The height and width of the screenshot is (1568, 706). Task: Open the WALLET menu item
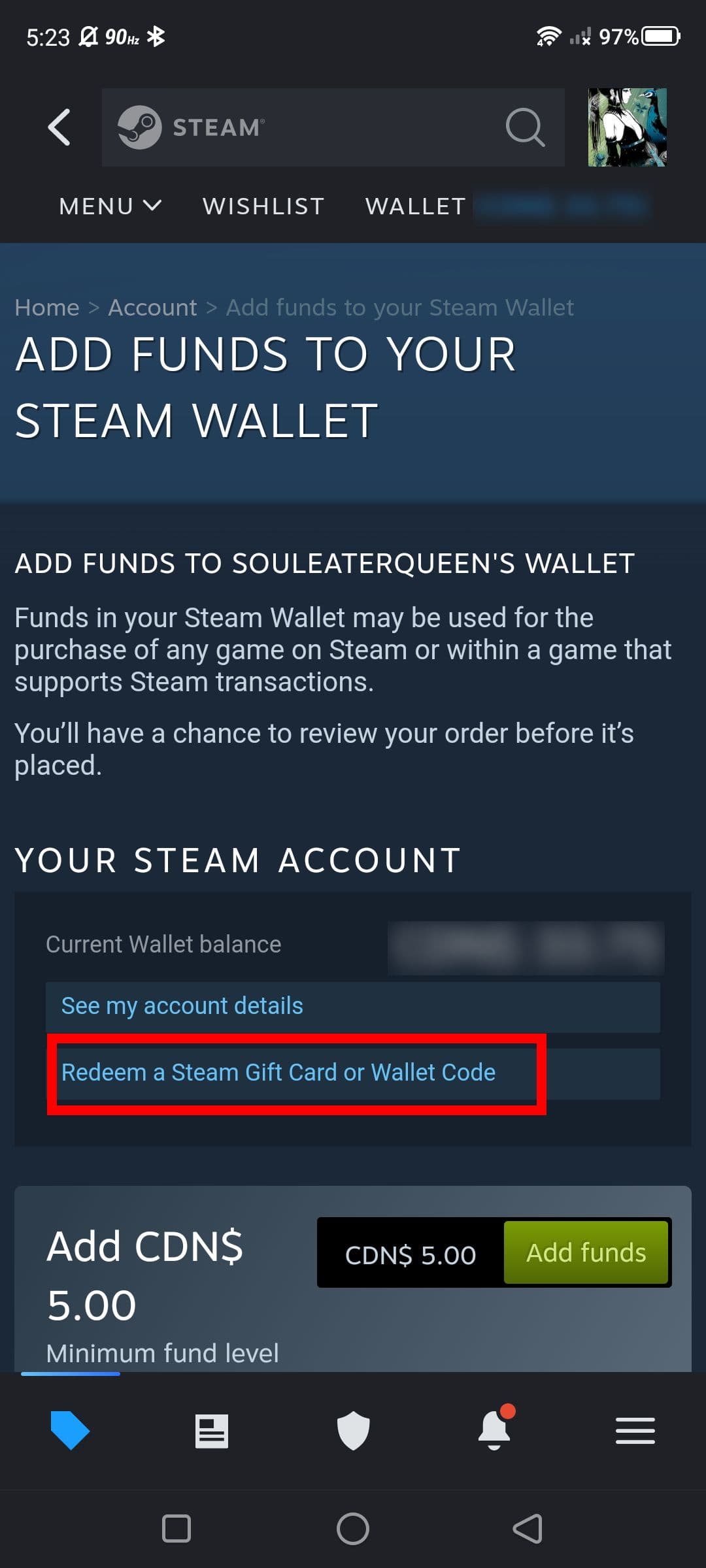[x=416, y=206]
